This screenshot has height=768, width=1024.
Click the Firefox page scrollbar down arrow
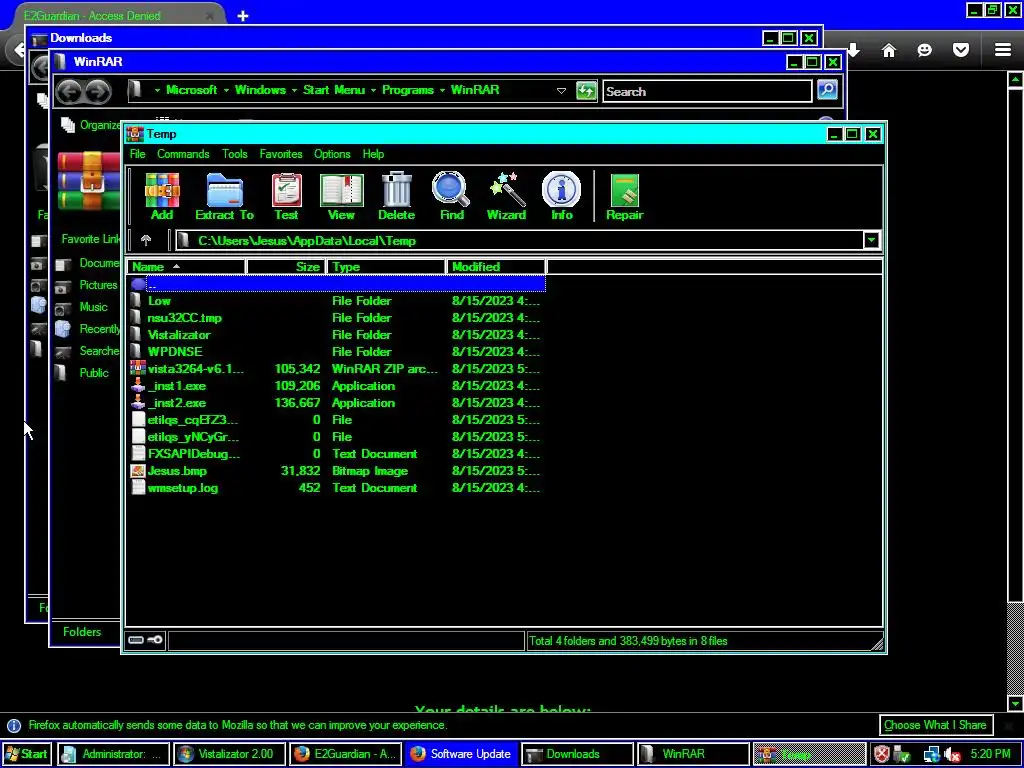tap(1016, 703)
